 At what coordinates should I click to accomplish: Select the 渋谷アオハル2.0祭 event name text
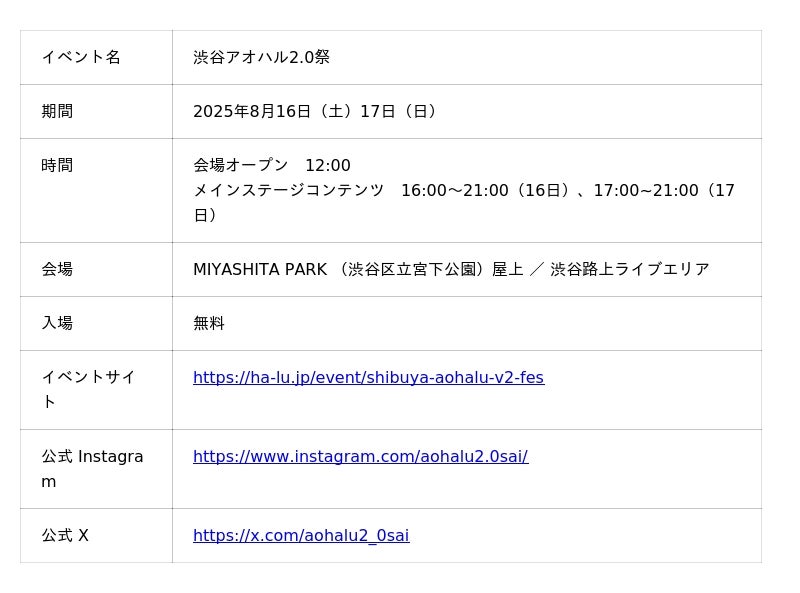click(x=261, y=57)
